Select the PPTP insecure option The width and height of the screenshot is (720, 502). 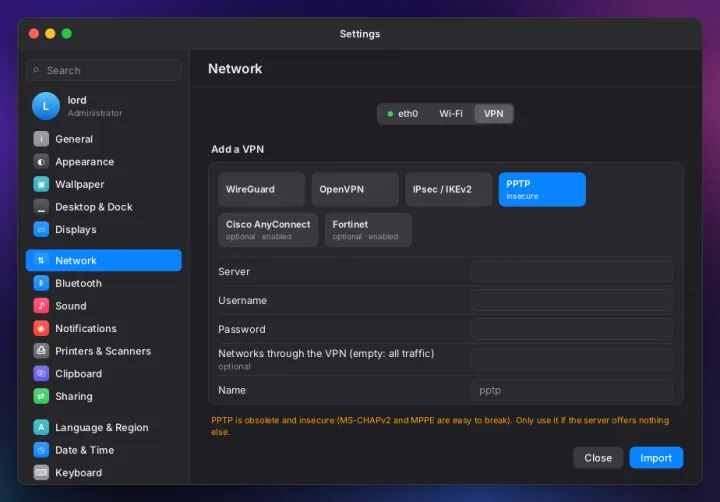(x=542, y=189)
